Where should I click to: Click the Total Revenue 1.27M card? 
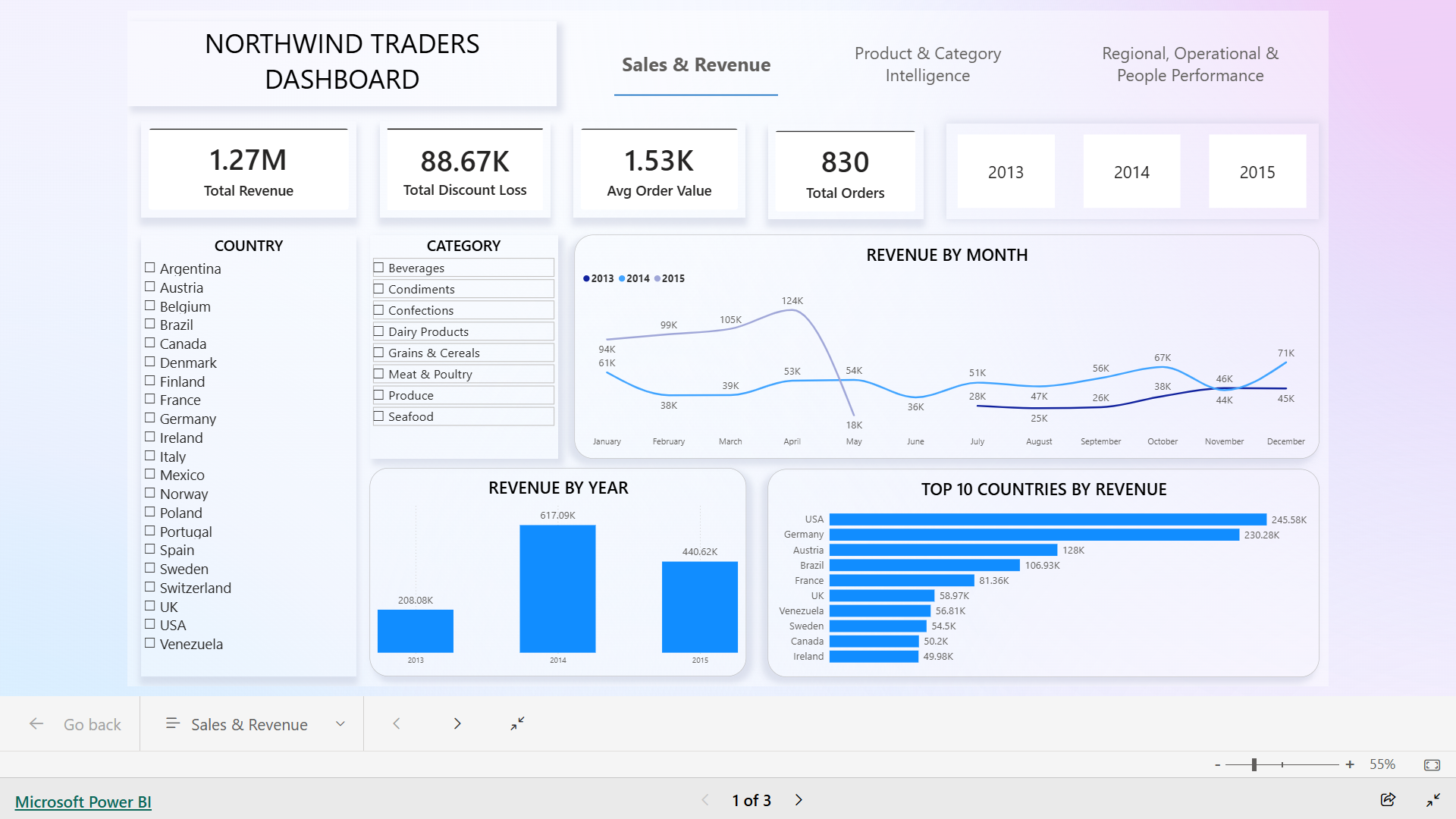[249, 171]
